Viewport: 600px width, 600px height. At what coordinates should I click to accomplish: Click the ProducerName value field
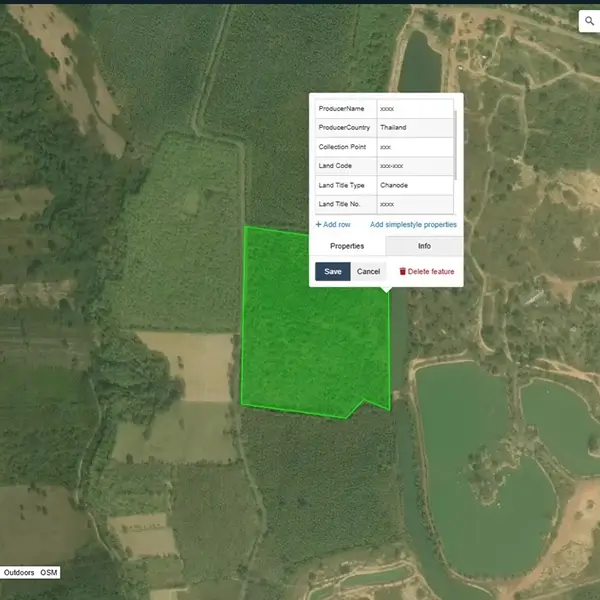point(415,108)
